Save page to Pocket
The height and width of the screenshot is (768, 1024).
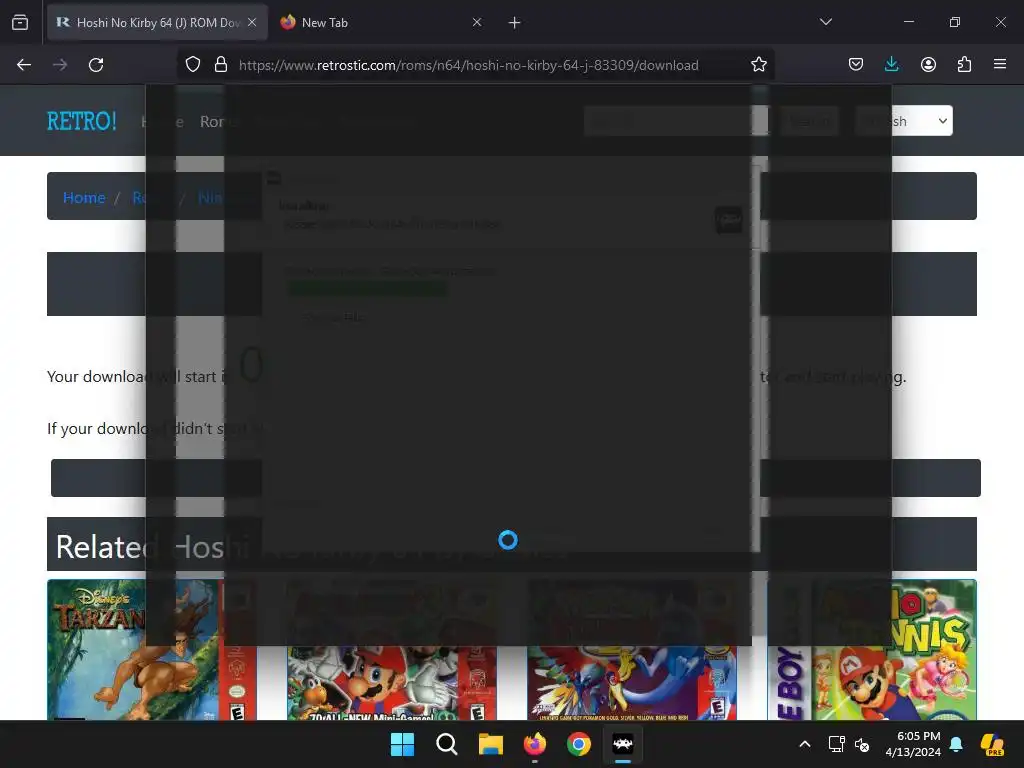click(856, 65)
